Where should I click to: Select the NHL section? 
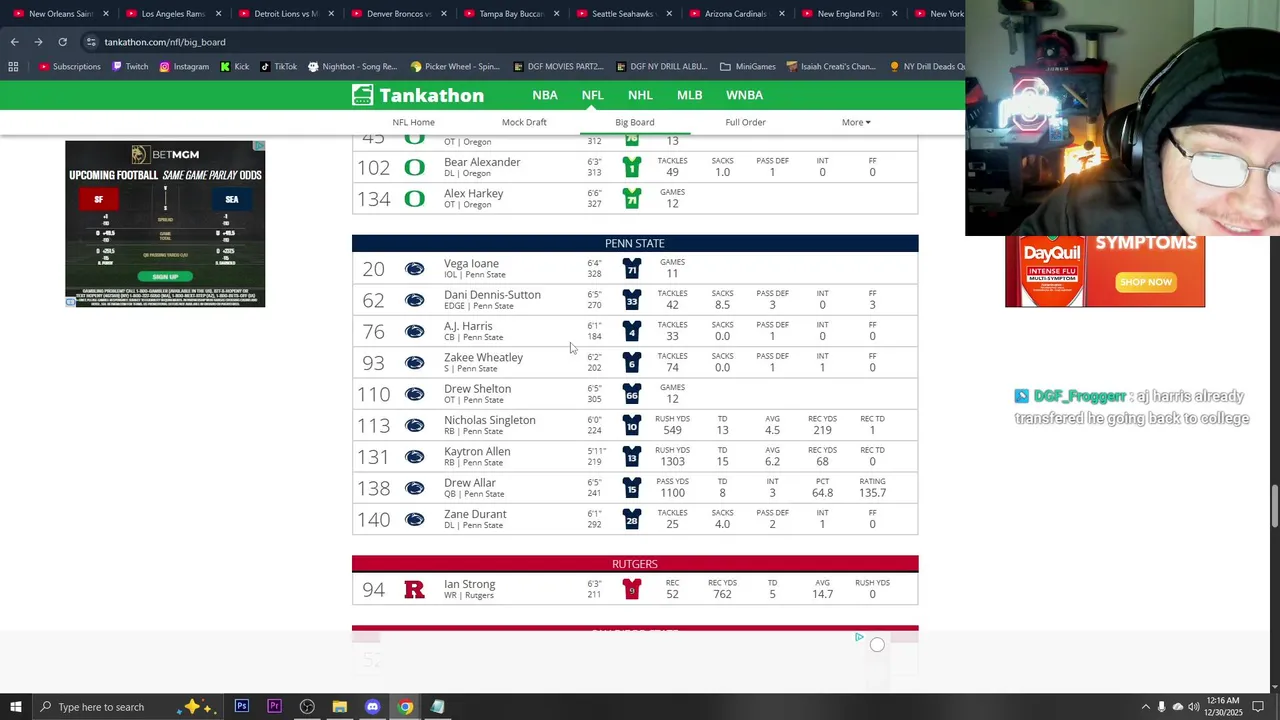click(x=640, y=95)
